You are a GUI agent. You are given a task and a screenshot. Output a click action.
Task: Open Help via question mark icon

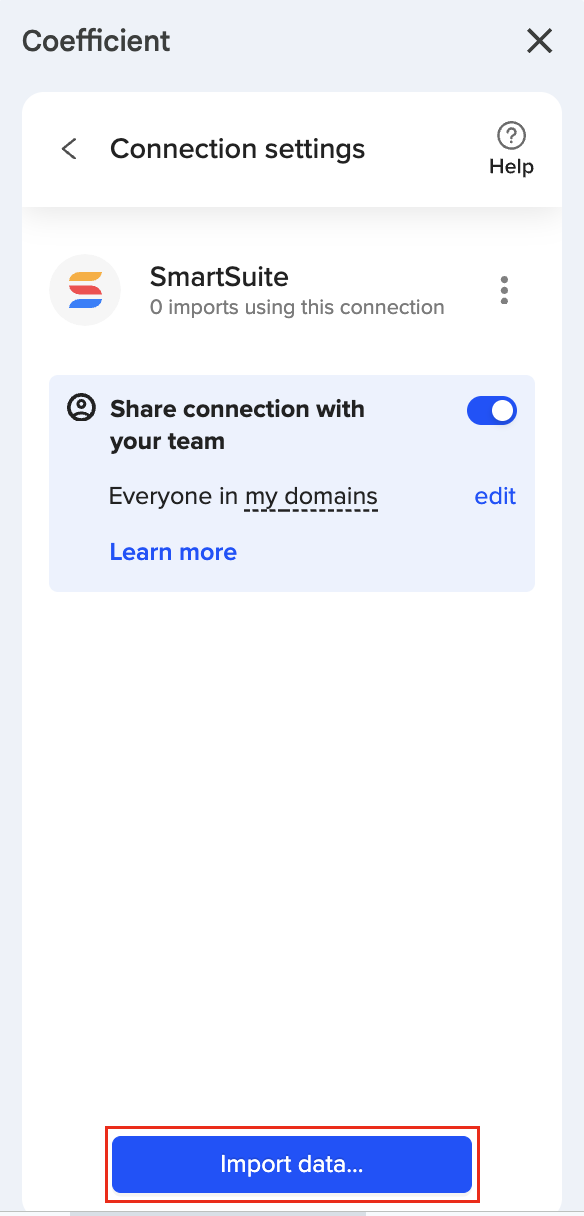[x=511, y=135]
